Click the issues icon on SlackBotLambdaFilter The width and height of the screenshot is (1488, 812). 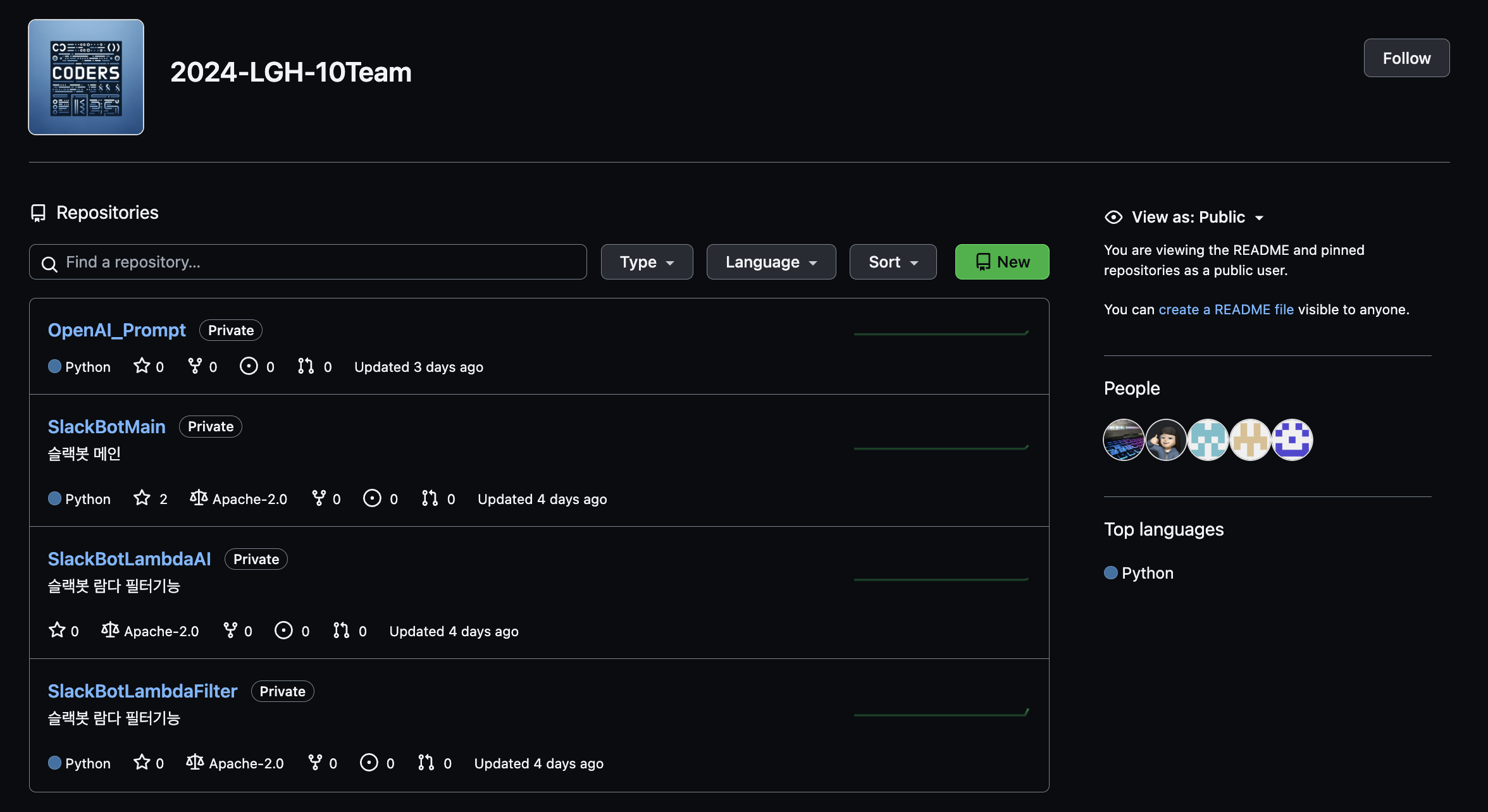click(369, 763)
